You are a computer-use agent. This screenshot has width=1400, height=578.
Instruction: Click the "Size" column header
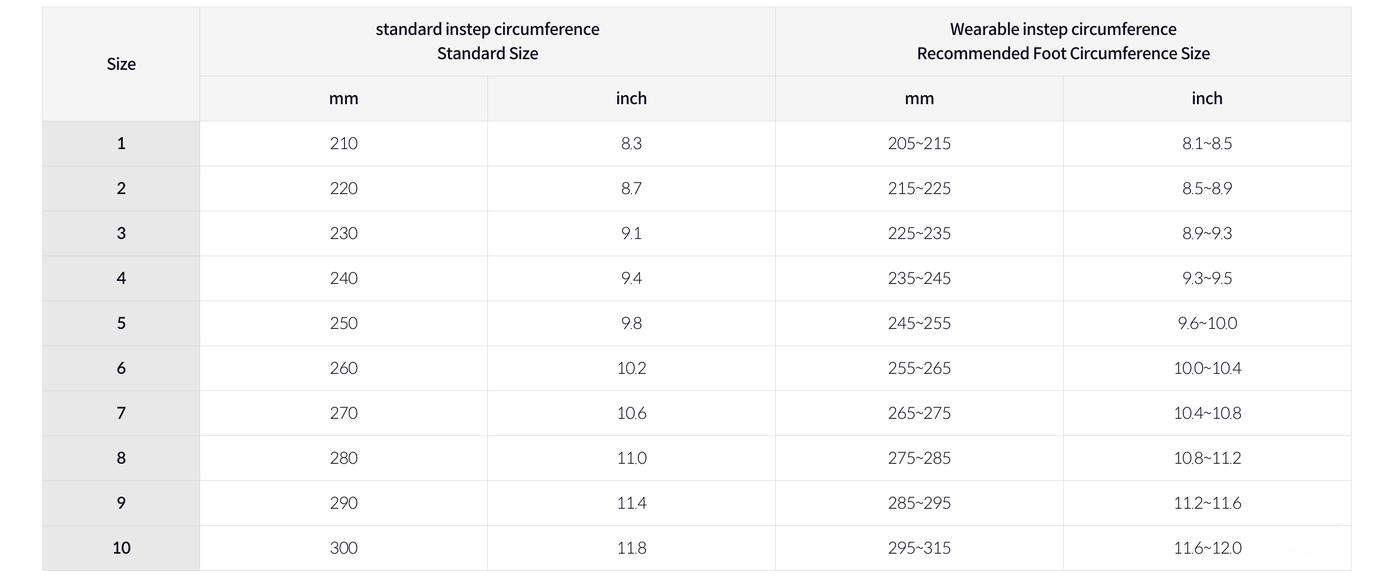tap(121, 64)
